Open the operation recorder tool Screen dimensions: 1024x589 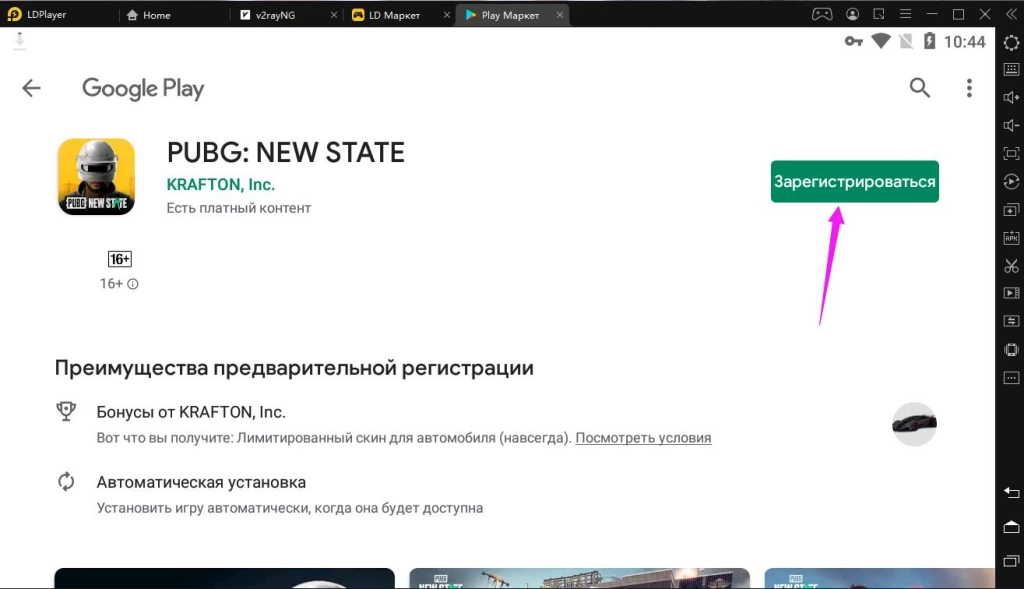coord(1011,181)
